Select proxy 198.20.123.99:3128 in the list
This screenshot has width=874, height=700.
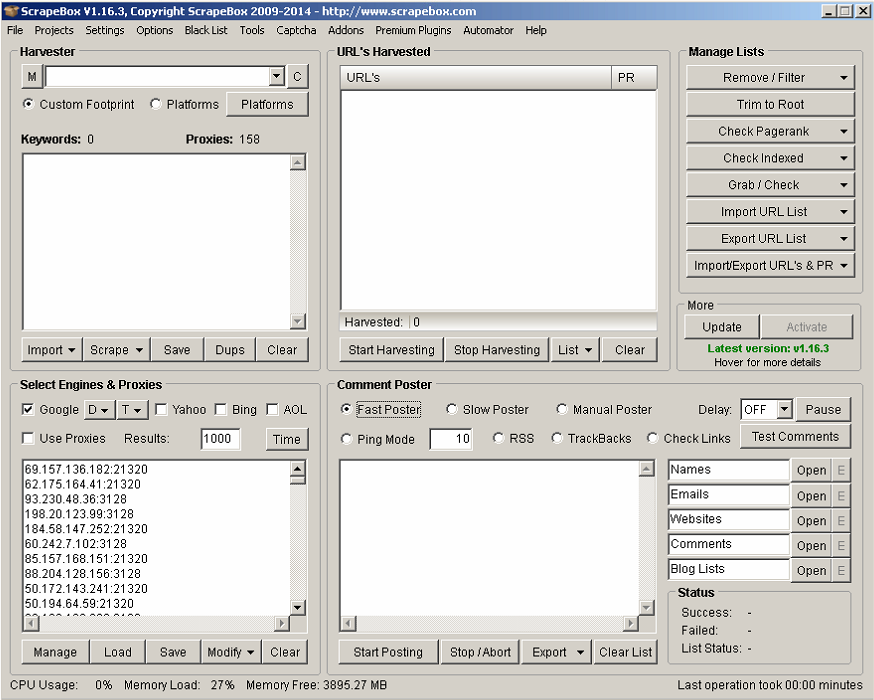[79, 514]
